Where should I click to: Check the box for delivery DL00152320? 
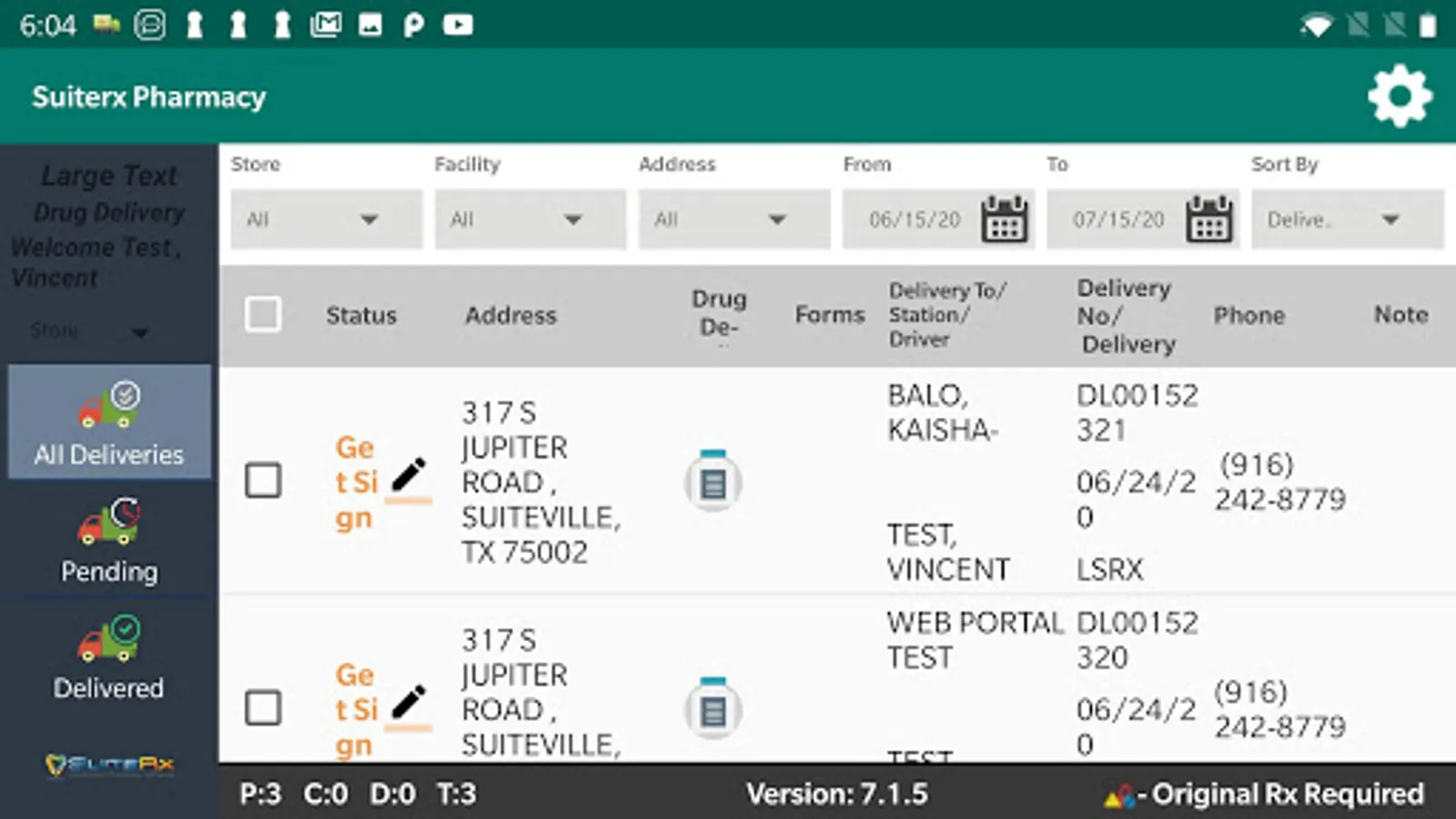263,708
